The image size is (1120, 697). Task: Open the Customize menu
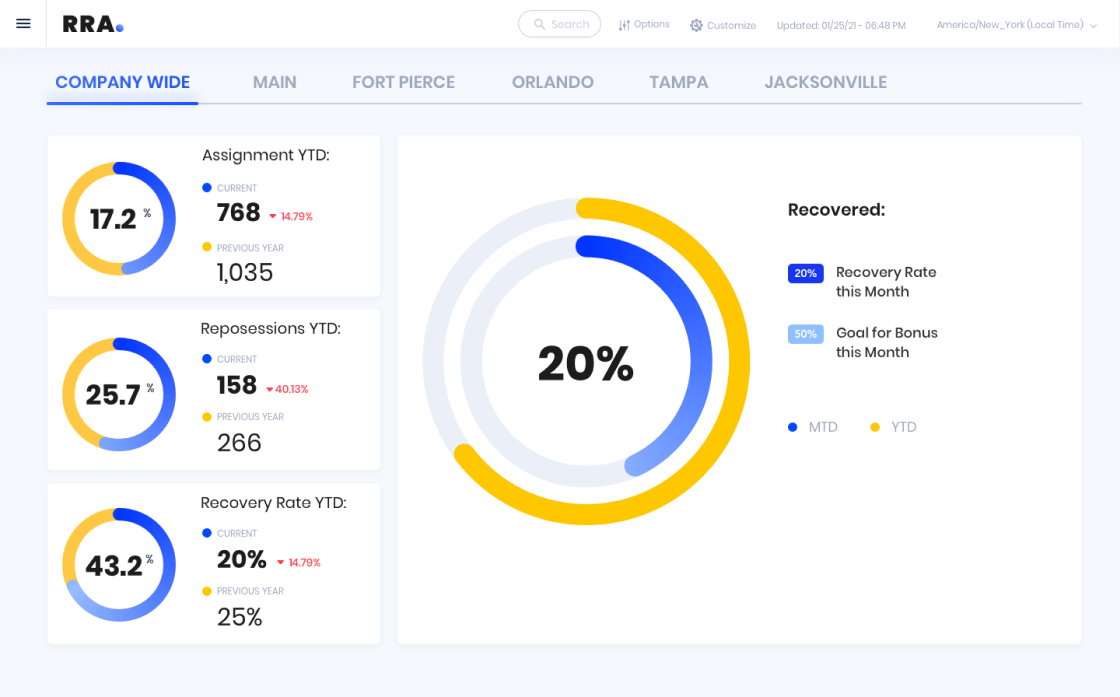(731, 25)
